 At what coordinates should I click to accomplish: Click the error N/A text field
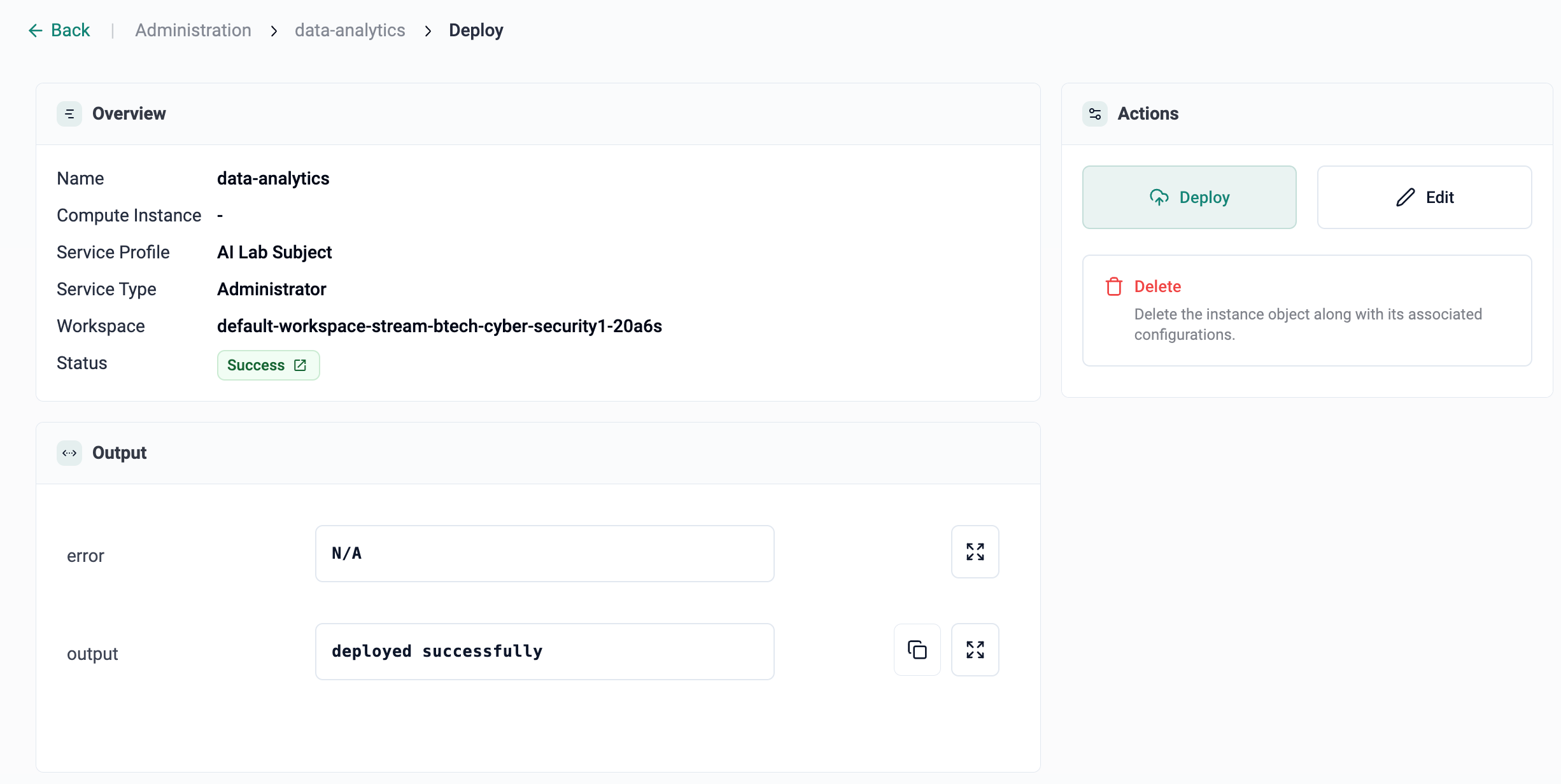pyautogui.click(x=544, y=554)
